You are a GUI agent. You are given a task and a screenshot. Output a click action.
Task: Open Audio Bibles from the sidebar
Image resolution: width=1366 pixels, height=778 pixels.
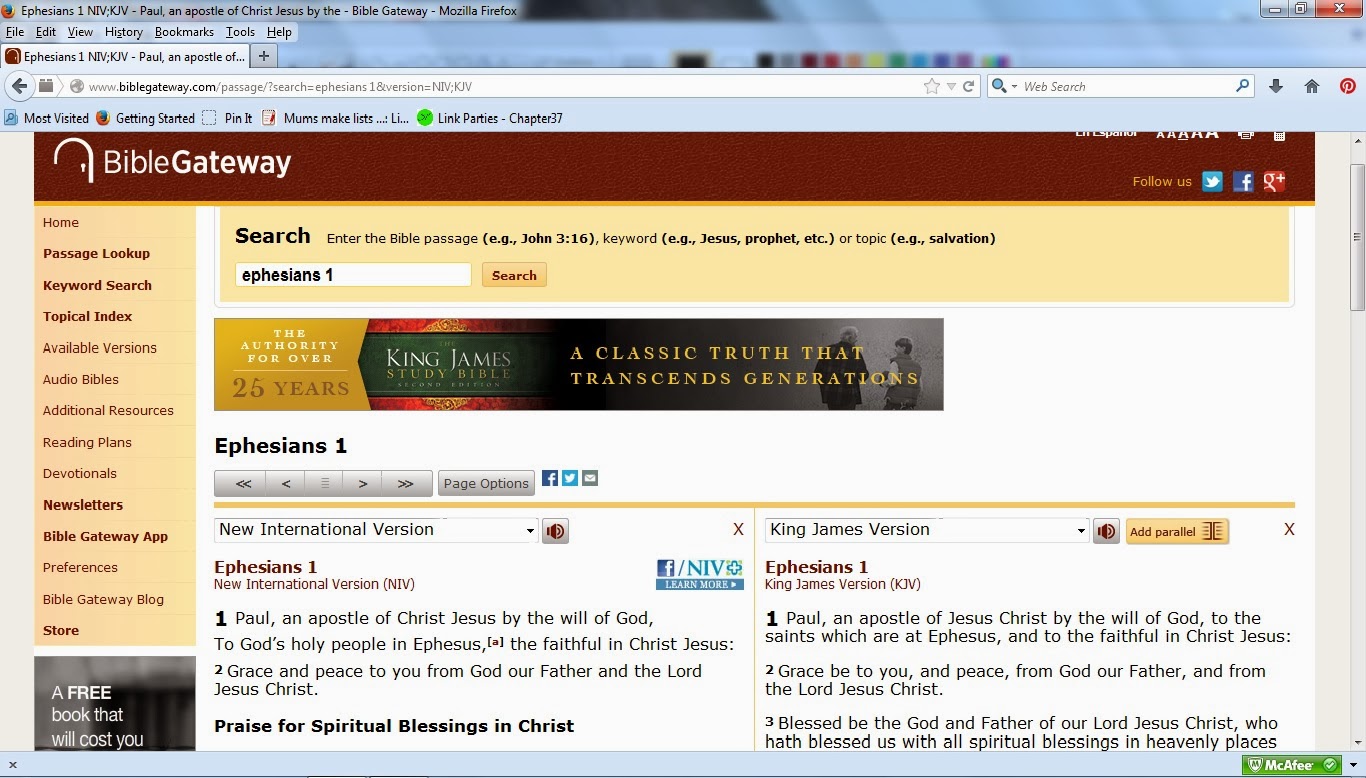(x=81, y=379)
